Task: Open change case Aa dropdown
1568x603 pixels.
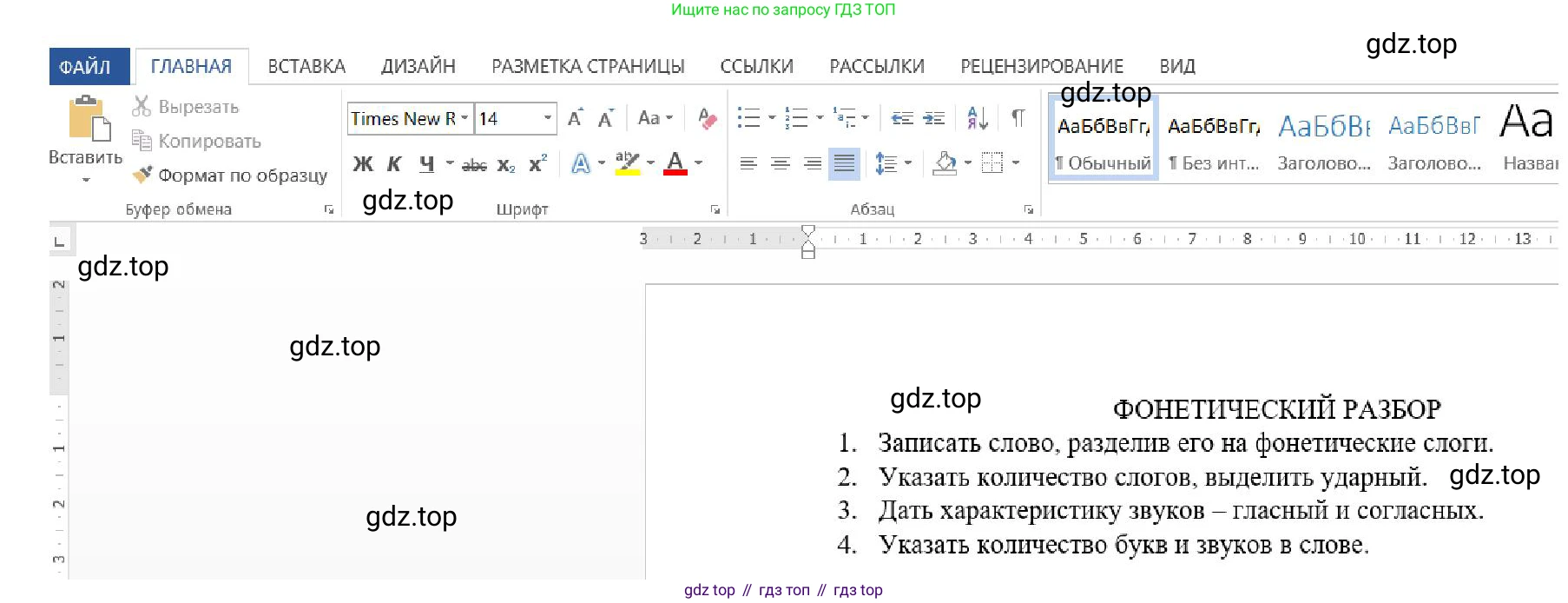Action: coord(655,118)
